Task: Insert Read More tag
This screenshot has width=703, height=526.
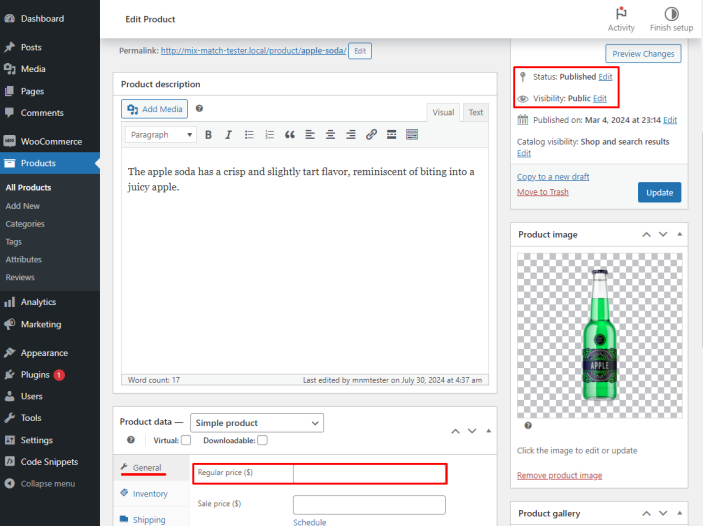Action: tap(391, 135)
